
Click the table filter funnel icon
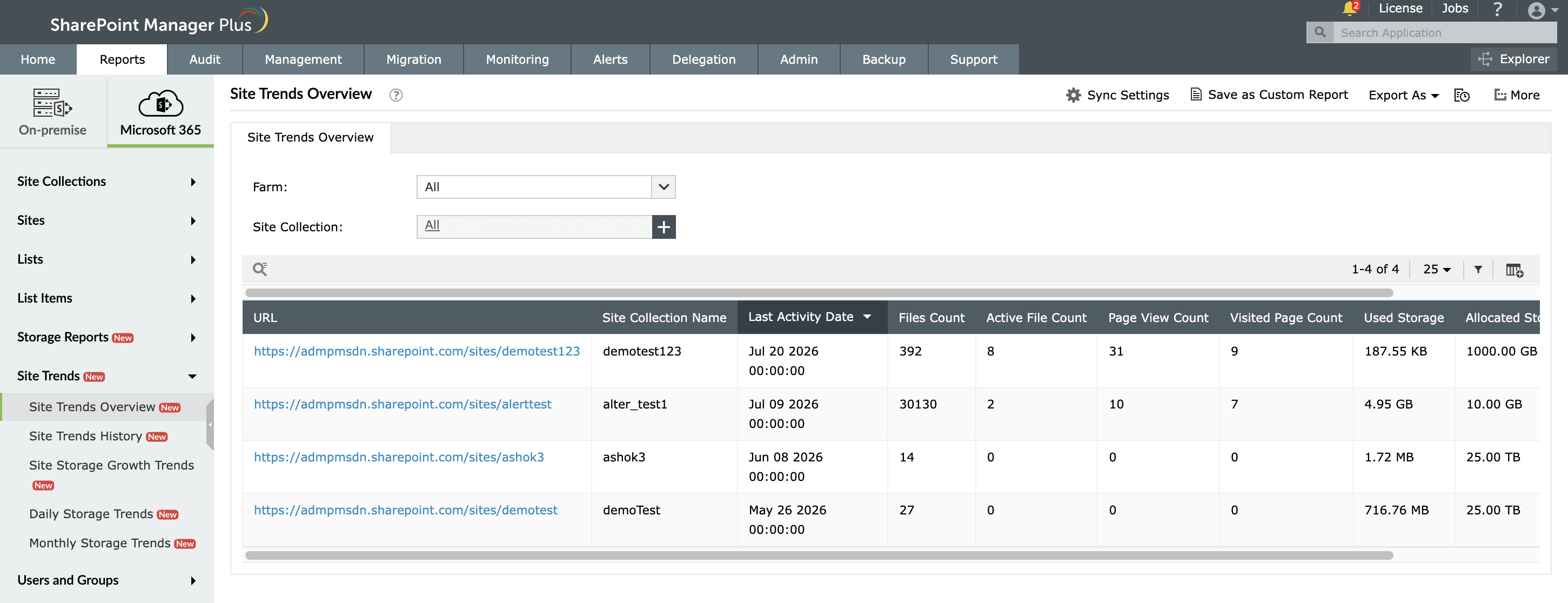(x=1478, y=269)
